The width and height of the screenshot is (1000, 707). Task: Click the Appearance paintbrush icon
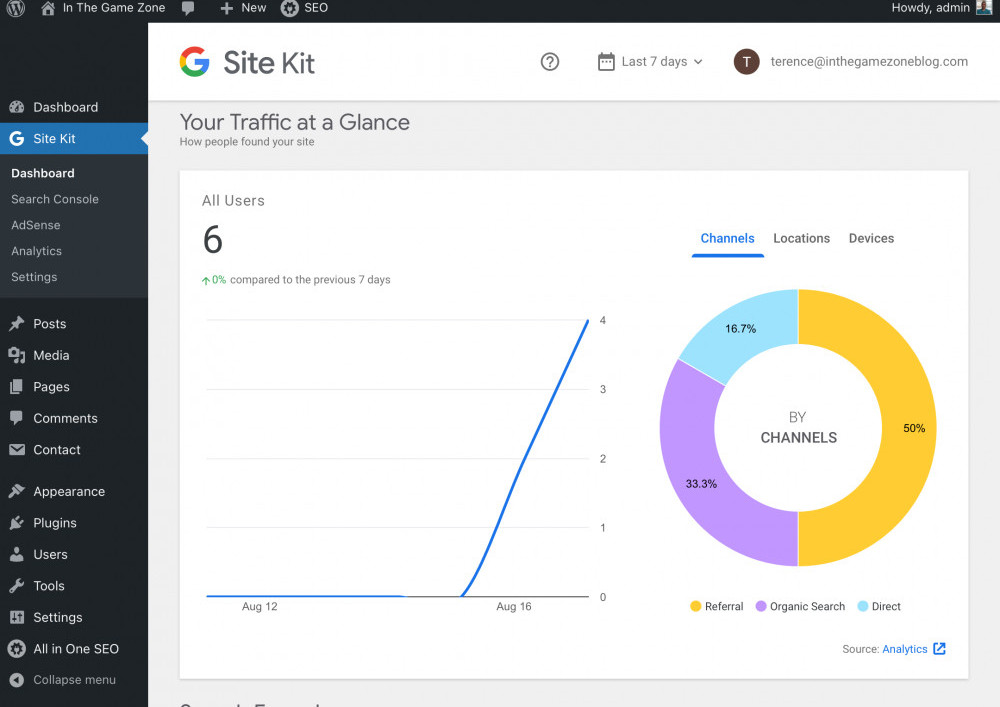coord(16,492)
